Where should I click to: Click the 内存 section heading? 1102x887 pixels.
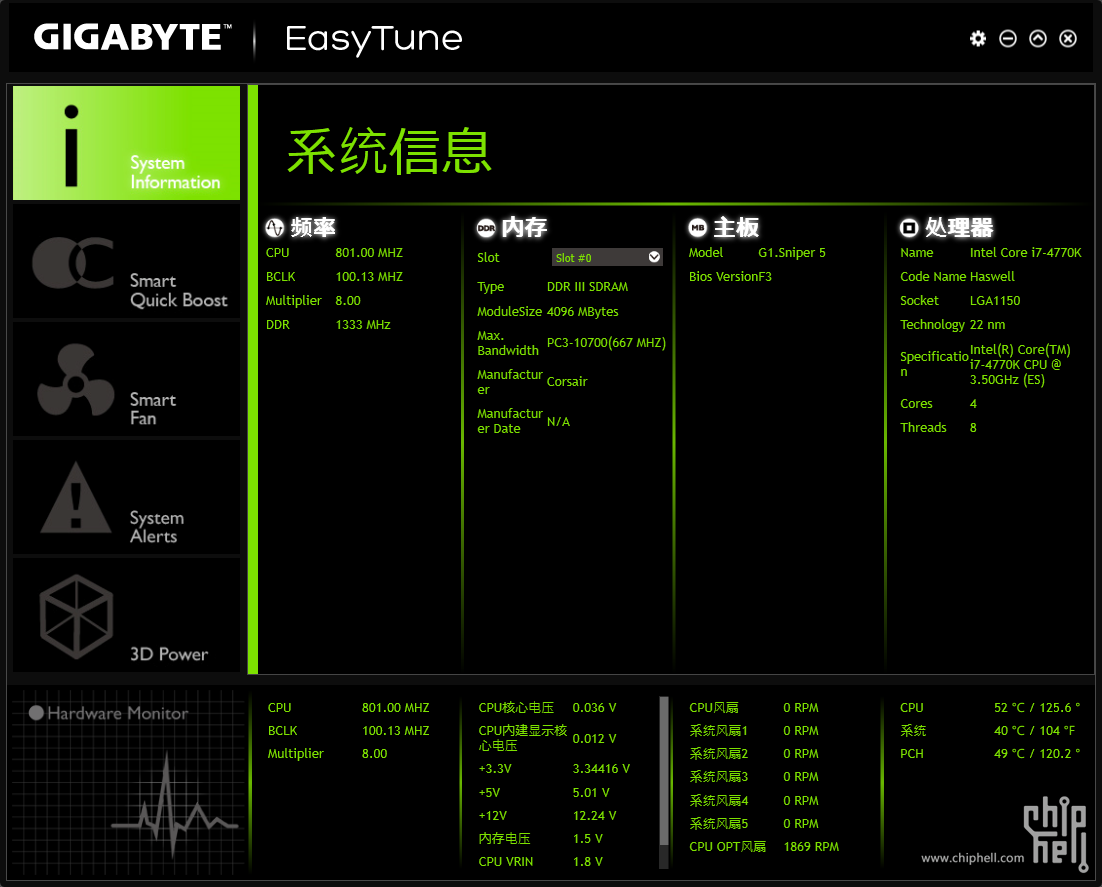click(x=524, y=228)
